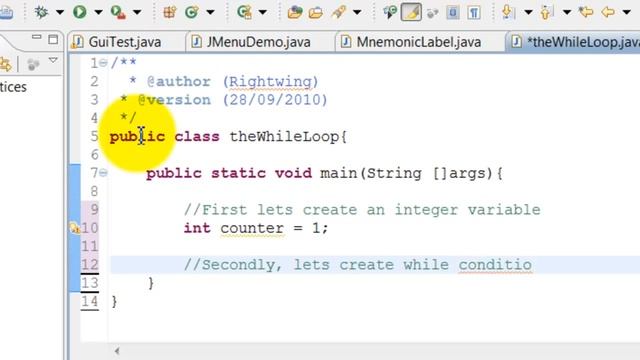640x360 pixels.
Task: Click the Toggle Breadcrumb icon
Action: point(390,12)
